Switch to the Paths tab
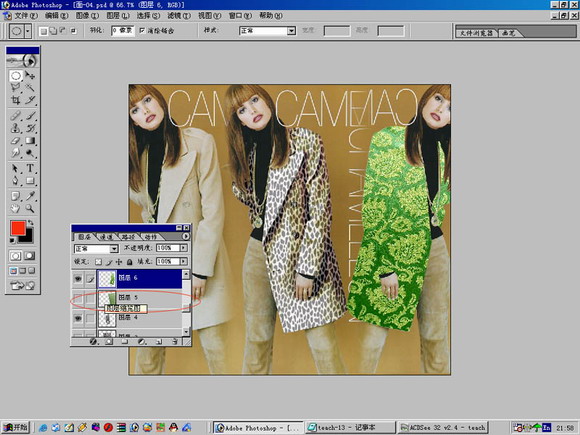The image size is (580, 435). [x=128, y=237]
